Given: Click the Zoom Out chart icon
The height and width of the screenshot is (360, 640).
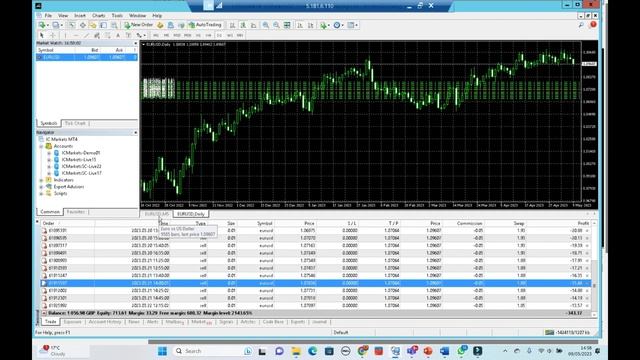Looking at the screenshot, I should [276, 25].
